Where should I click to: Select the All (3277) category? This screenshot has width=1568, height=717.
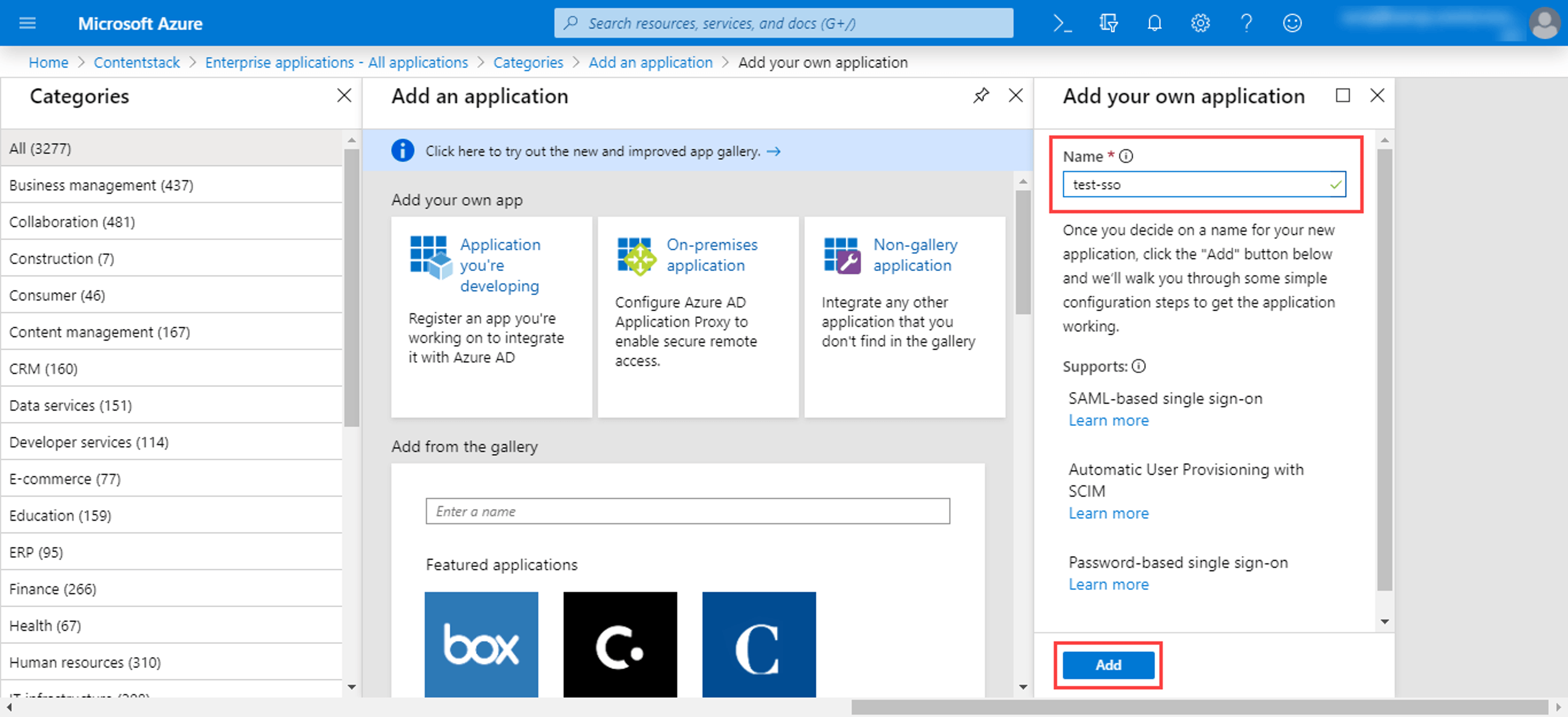[171, 148]
